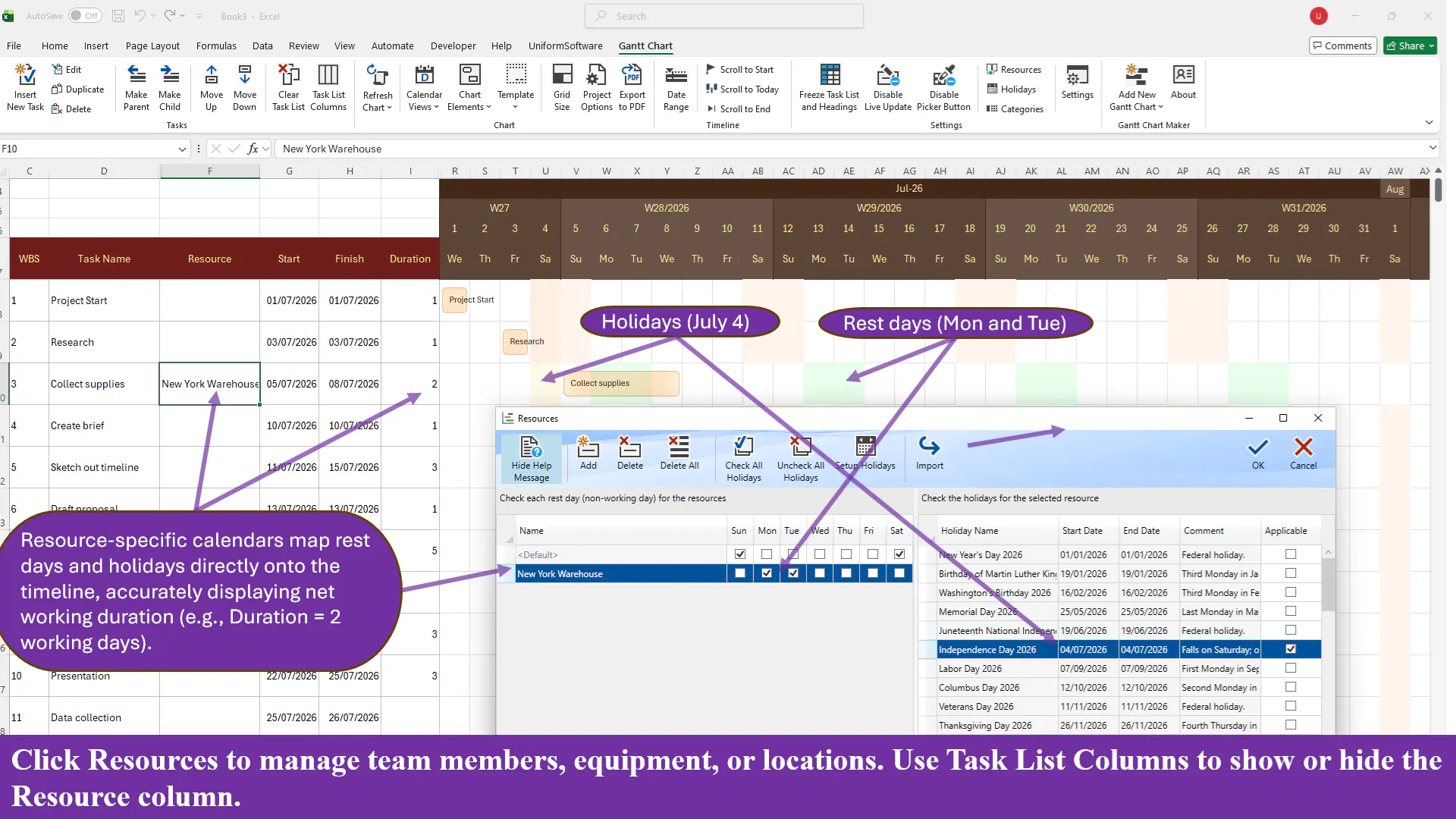Screen dimensions: 1456x819
Task: Open Task List Columns
Action: [328, 87]
